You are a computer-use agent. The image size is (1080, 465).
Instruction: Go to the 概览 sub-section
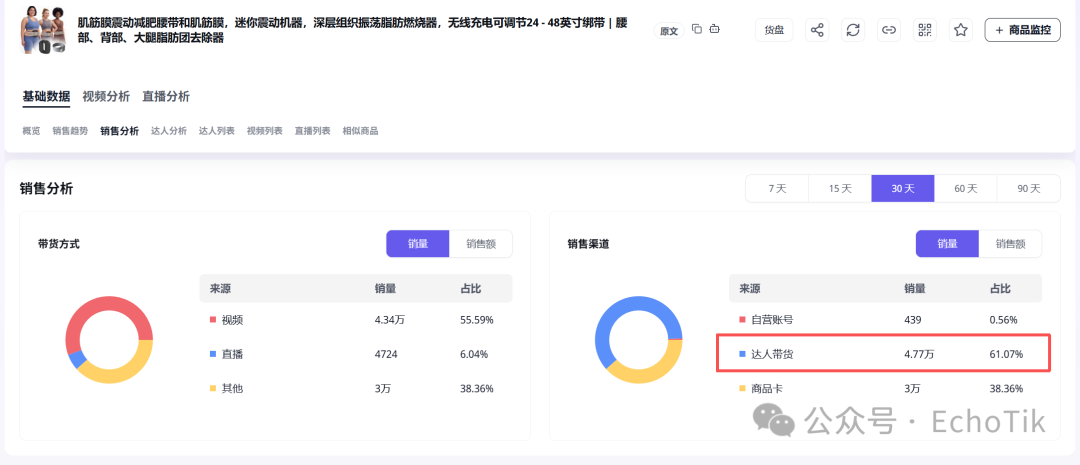[x=31, y=131]
